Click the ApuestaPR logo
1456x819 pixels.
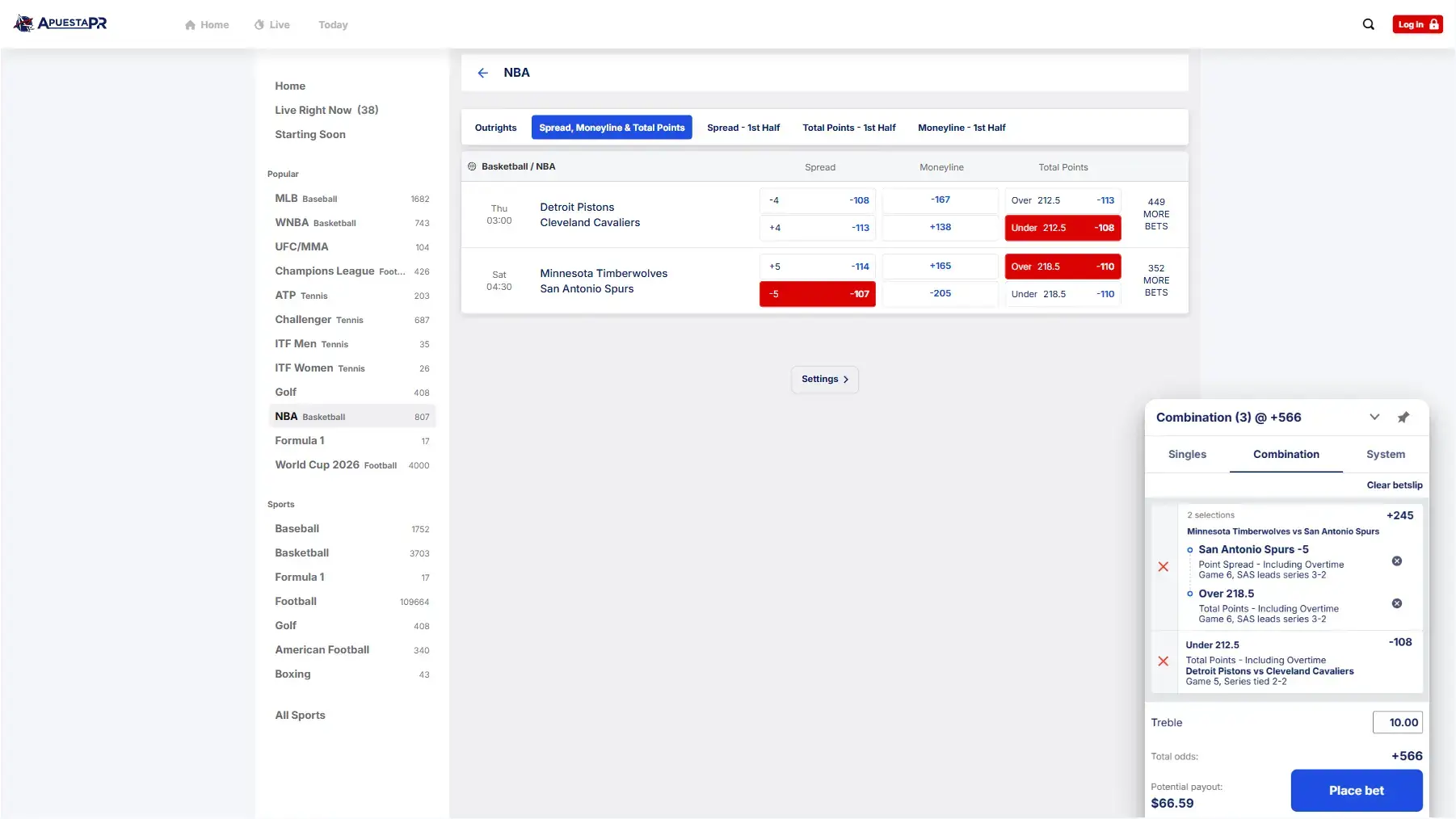61,23
